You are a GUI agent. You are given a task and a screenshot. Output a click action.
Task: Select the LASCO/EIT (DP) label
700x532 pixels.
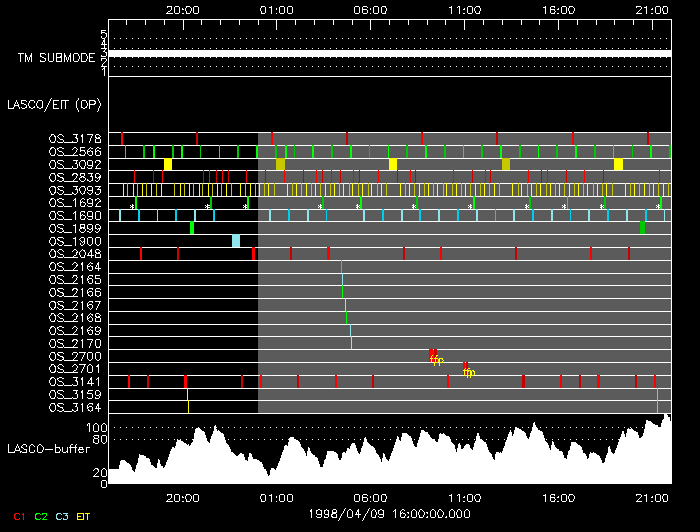(46, 103)
